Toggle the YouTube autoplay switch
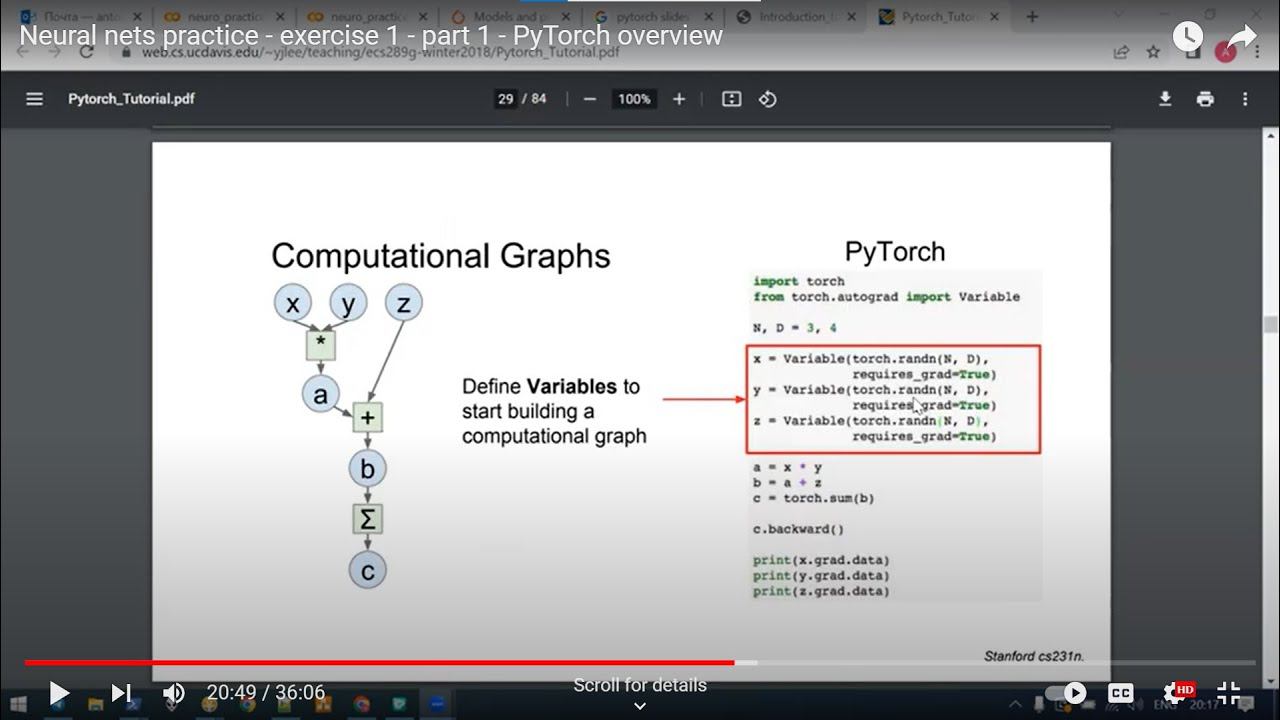This screenshot has height=720, width=1280. click(1066, 692)
